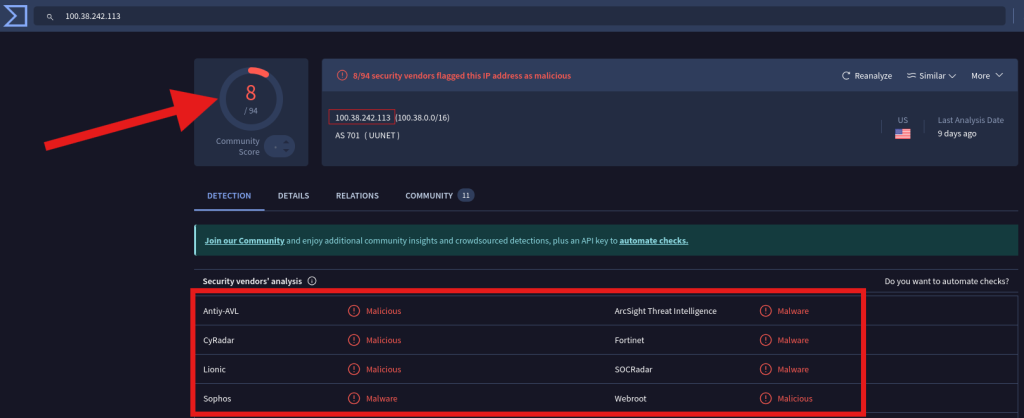This screenshot has height=418, width=1024.
Task: Click the warning icon in the Webroot row
Action: pyautogui.click(x=765, y=398)
